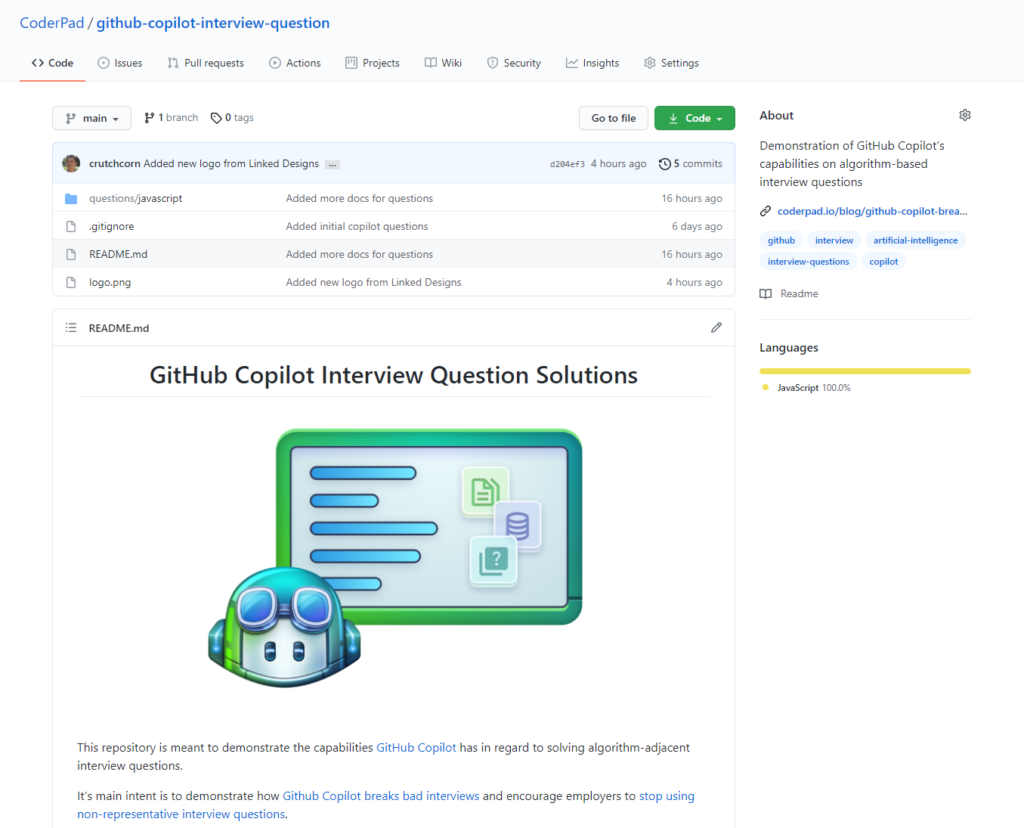Open the repository Settings tab

tap(671, 62)
